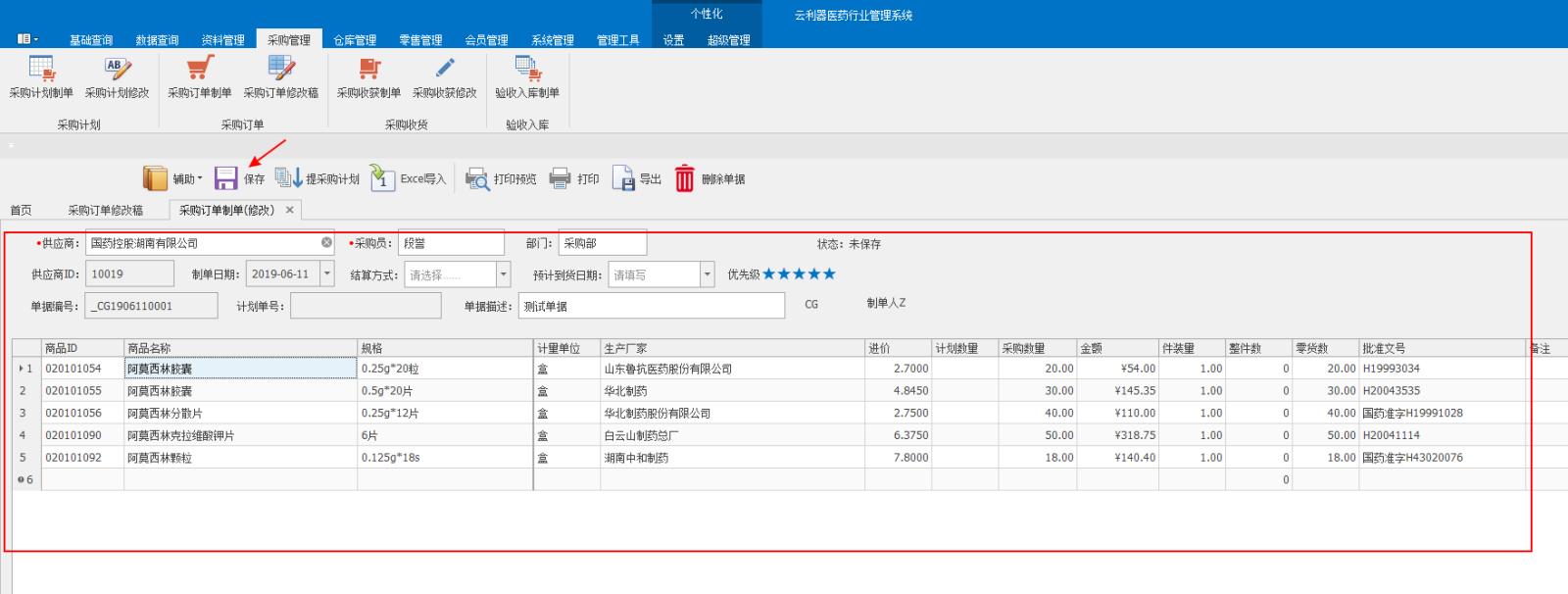Image resolution: width=1568 pixels, height=594 pixels.
Task: Click the 计划单号 input field
Action: tap(366, 306)
